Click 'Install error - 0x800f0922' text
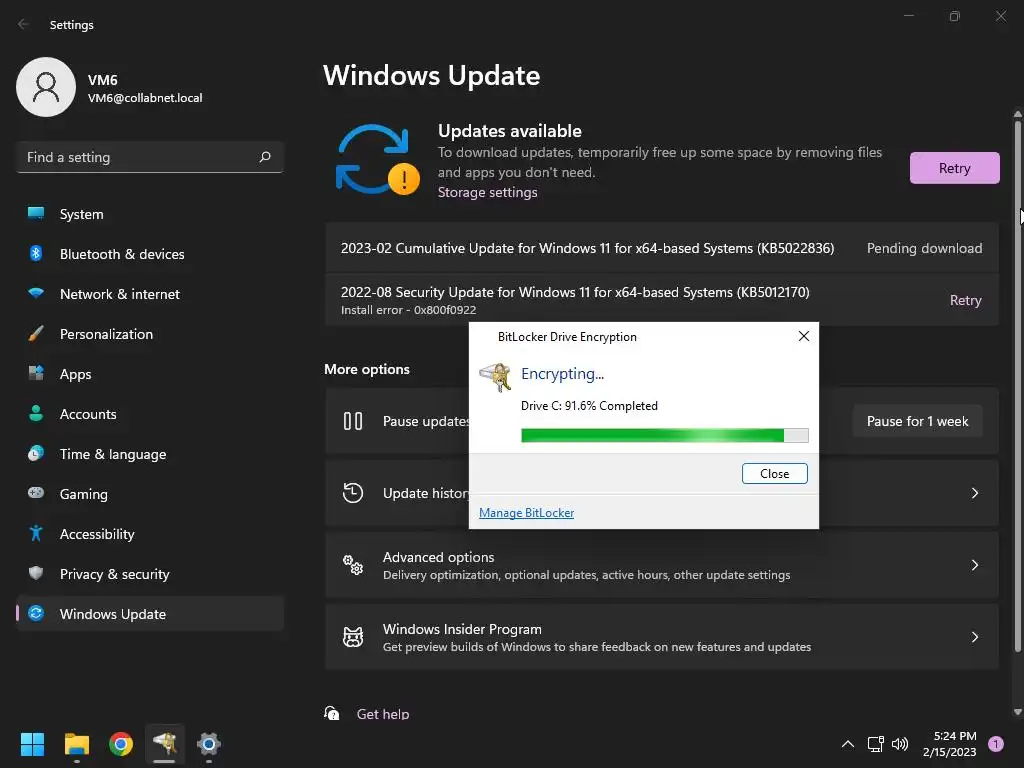 (408, 310)
